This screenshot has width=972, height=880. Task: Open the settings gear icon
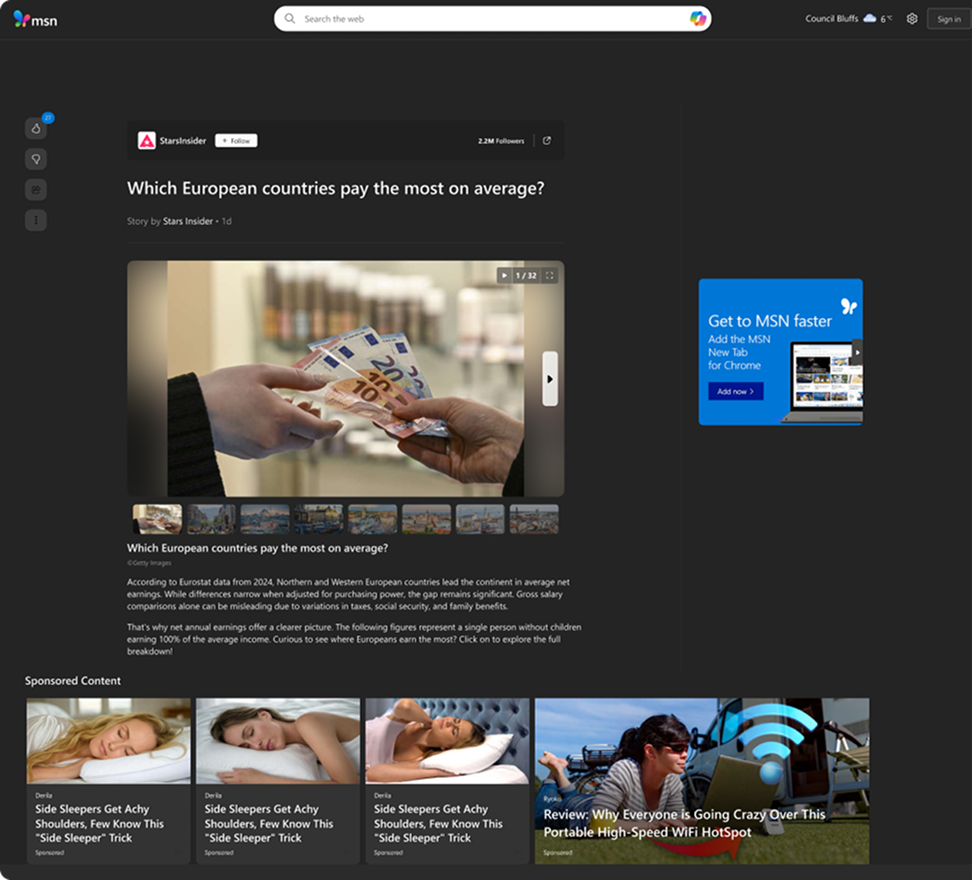pyautogui.click(x=911, y=19)
